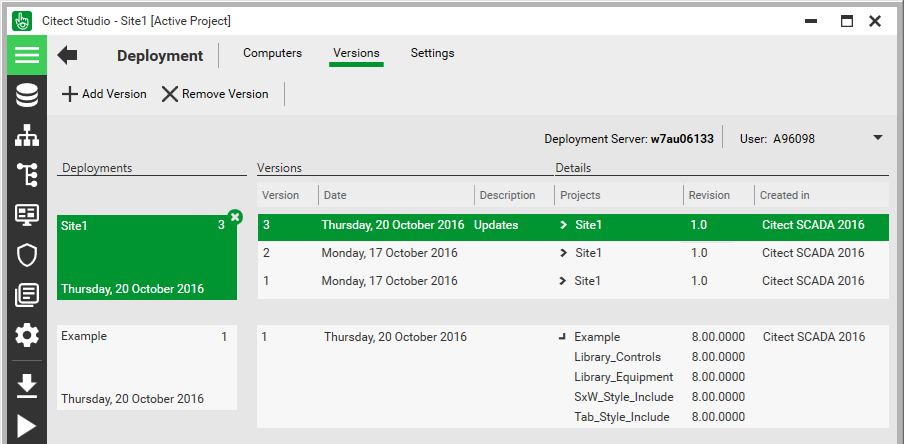Viewport: 904px width, 444px height.
Task: Expand Site1 projects in version 2 row
Action: [x=565, y=253]
